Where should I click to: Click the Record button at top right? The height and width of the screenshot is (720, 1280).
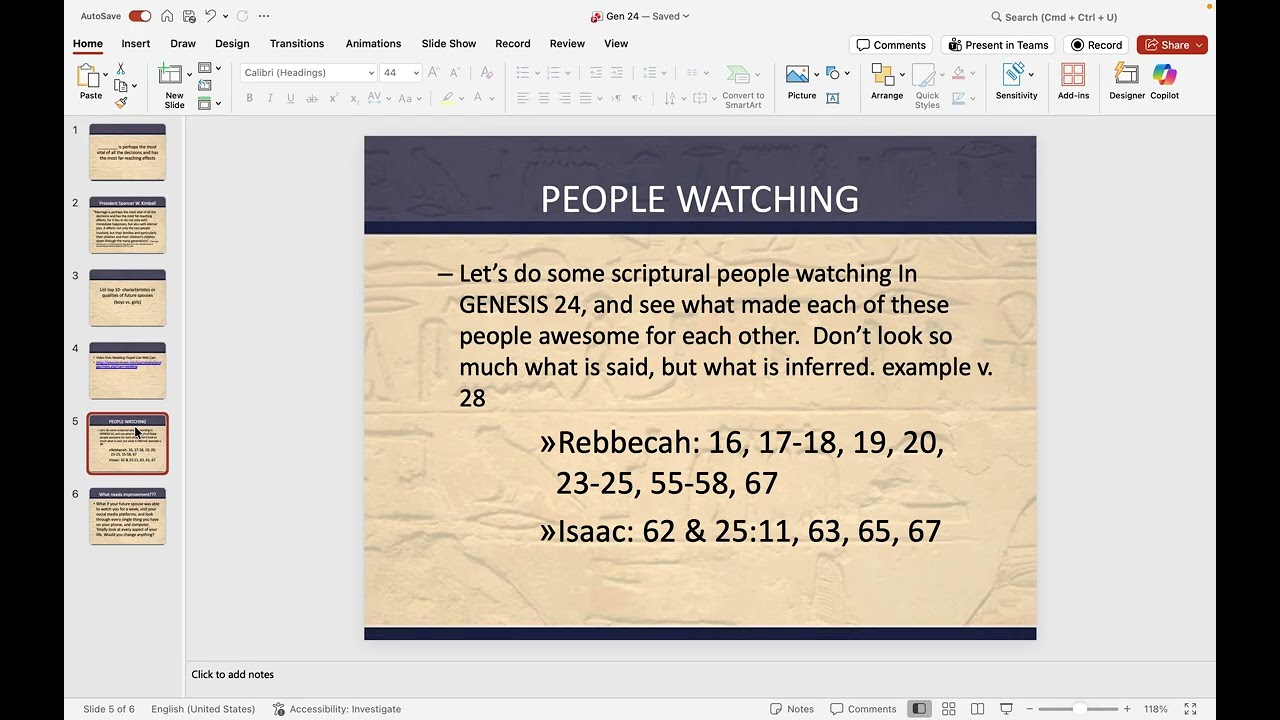pos(1096,45)
